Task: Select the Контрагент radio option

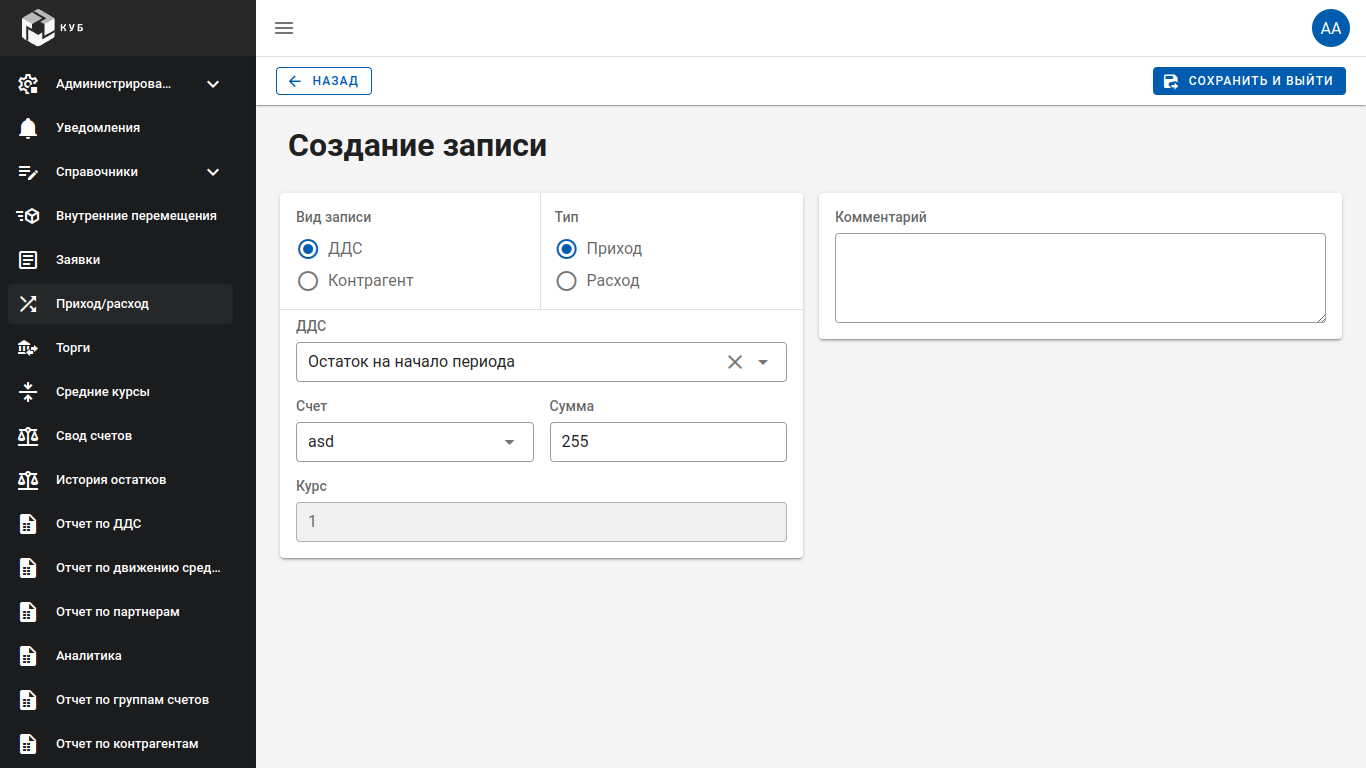Action: coord(308,281)
